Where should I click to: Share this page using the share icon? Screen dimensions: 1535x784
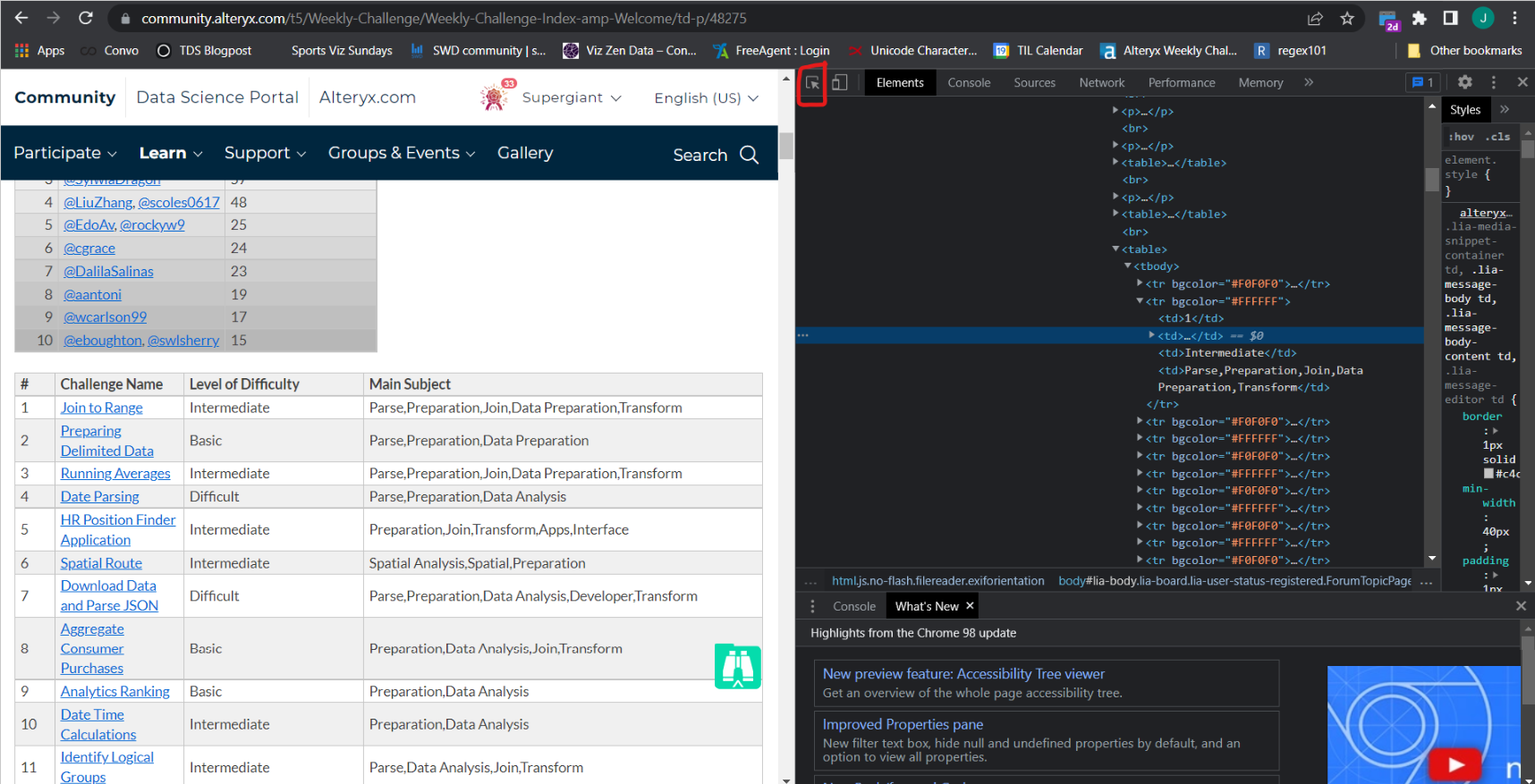[x=1315, y=19]
